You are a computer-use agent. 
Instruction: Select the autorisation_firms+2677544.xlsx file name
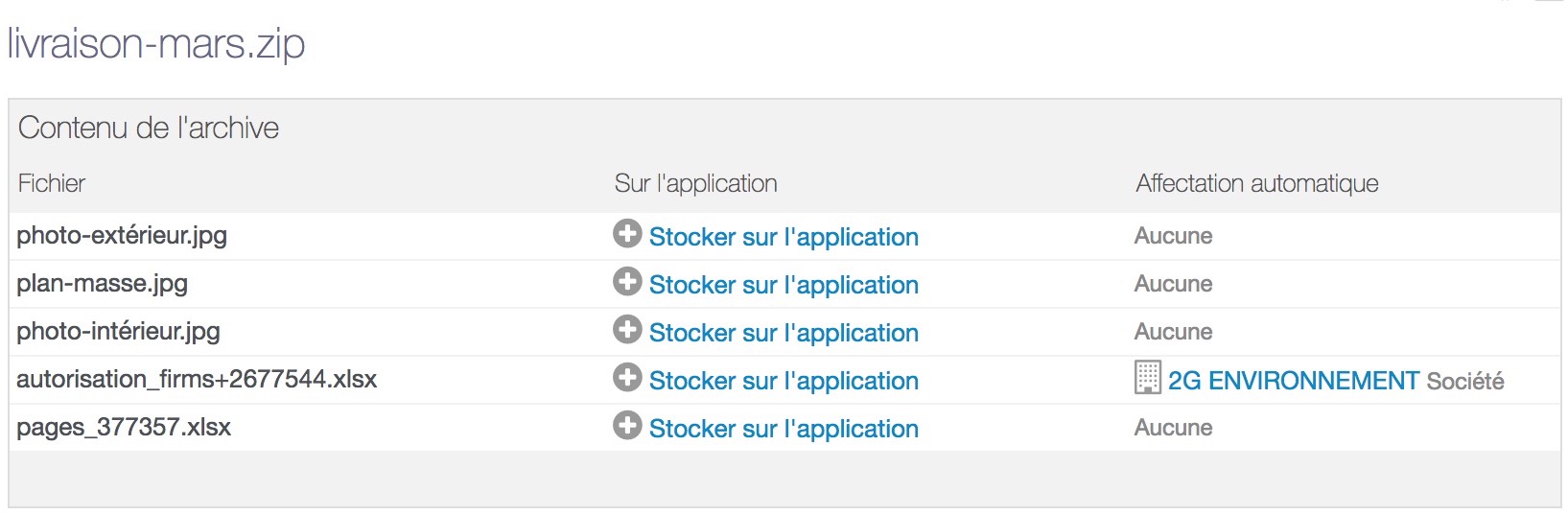(197, 380)
